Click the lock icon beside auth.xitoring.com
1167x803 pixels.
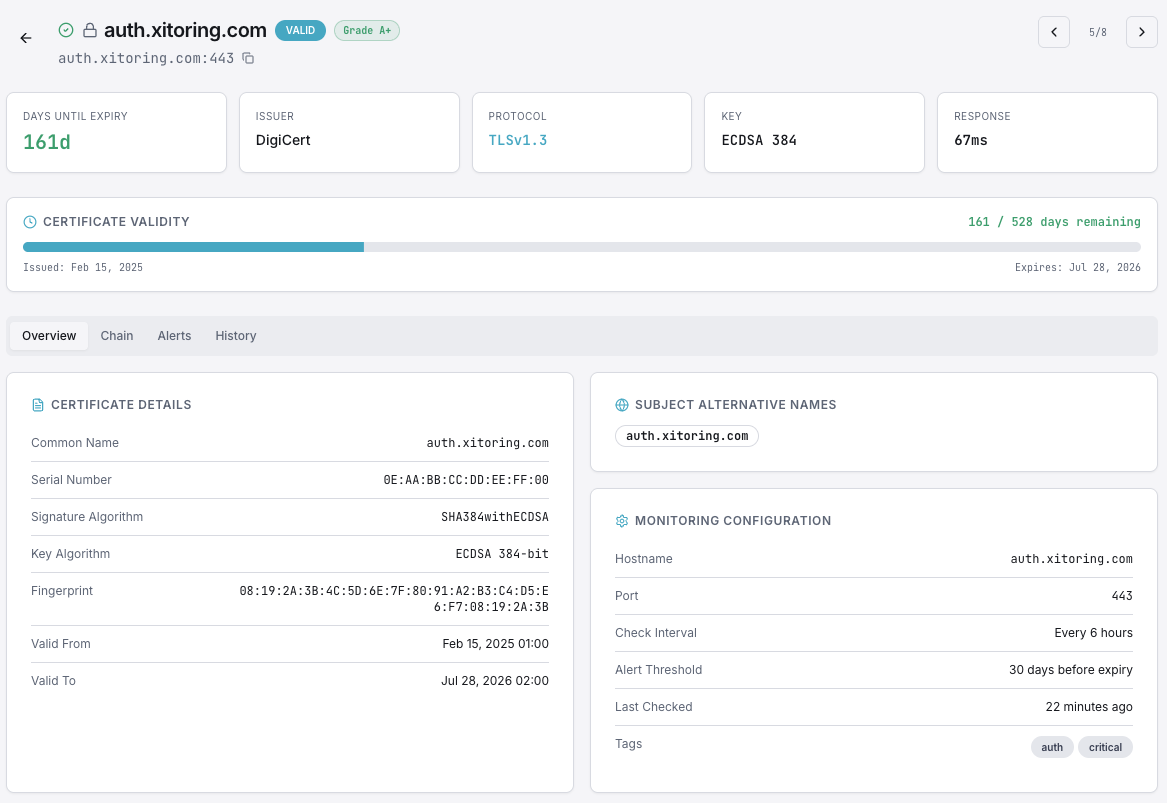click(89, 30)
